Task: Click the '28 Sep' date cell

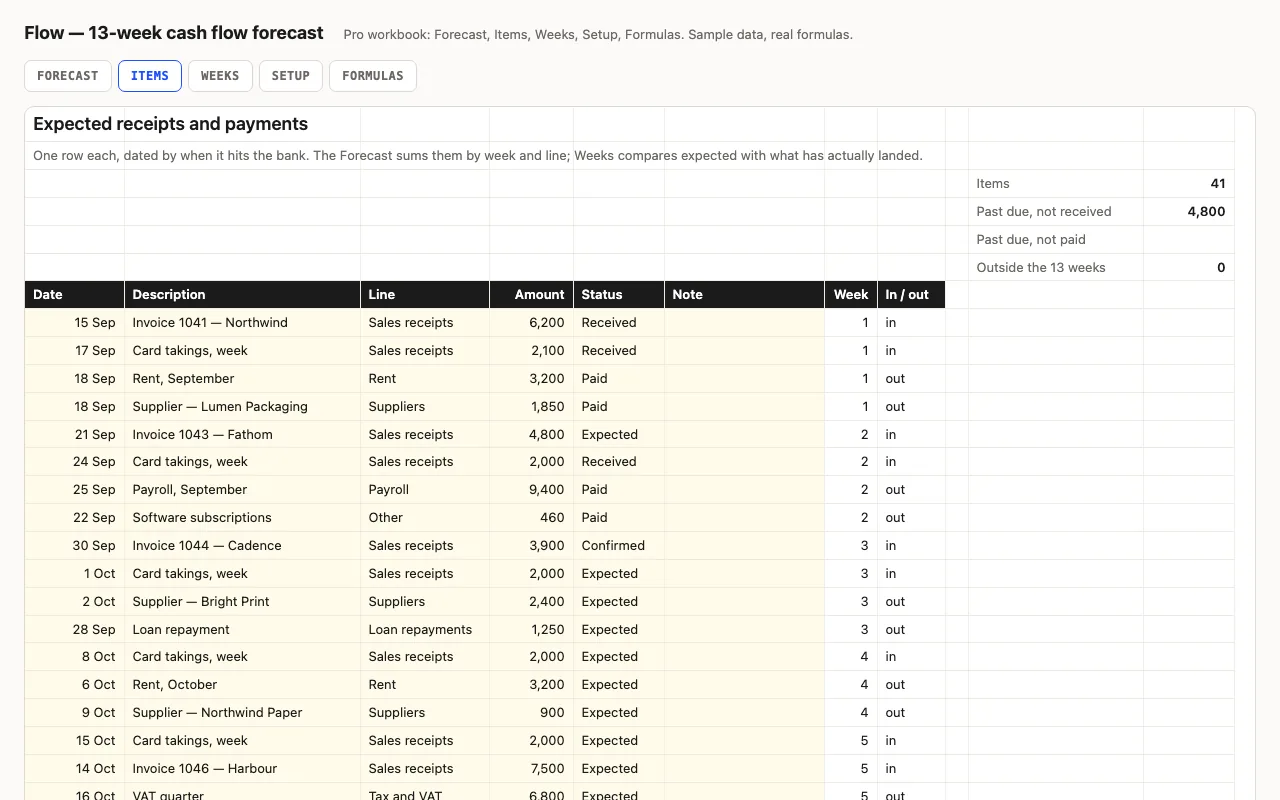Action: tap(75, 630)
